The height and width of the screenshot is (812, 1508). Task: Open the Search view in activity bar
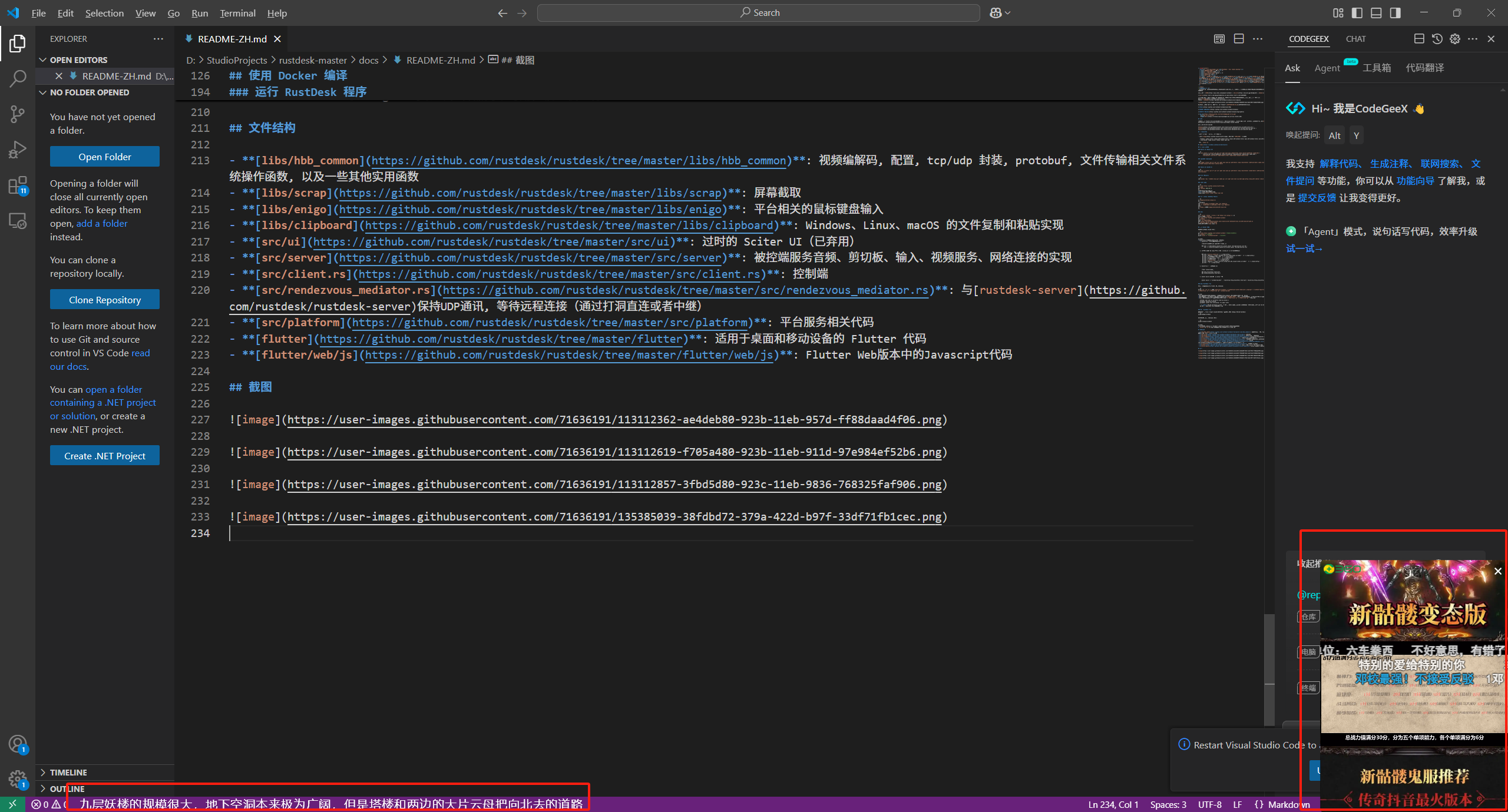(x=18, y=78)
